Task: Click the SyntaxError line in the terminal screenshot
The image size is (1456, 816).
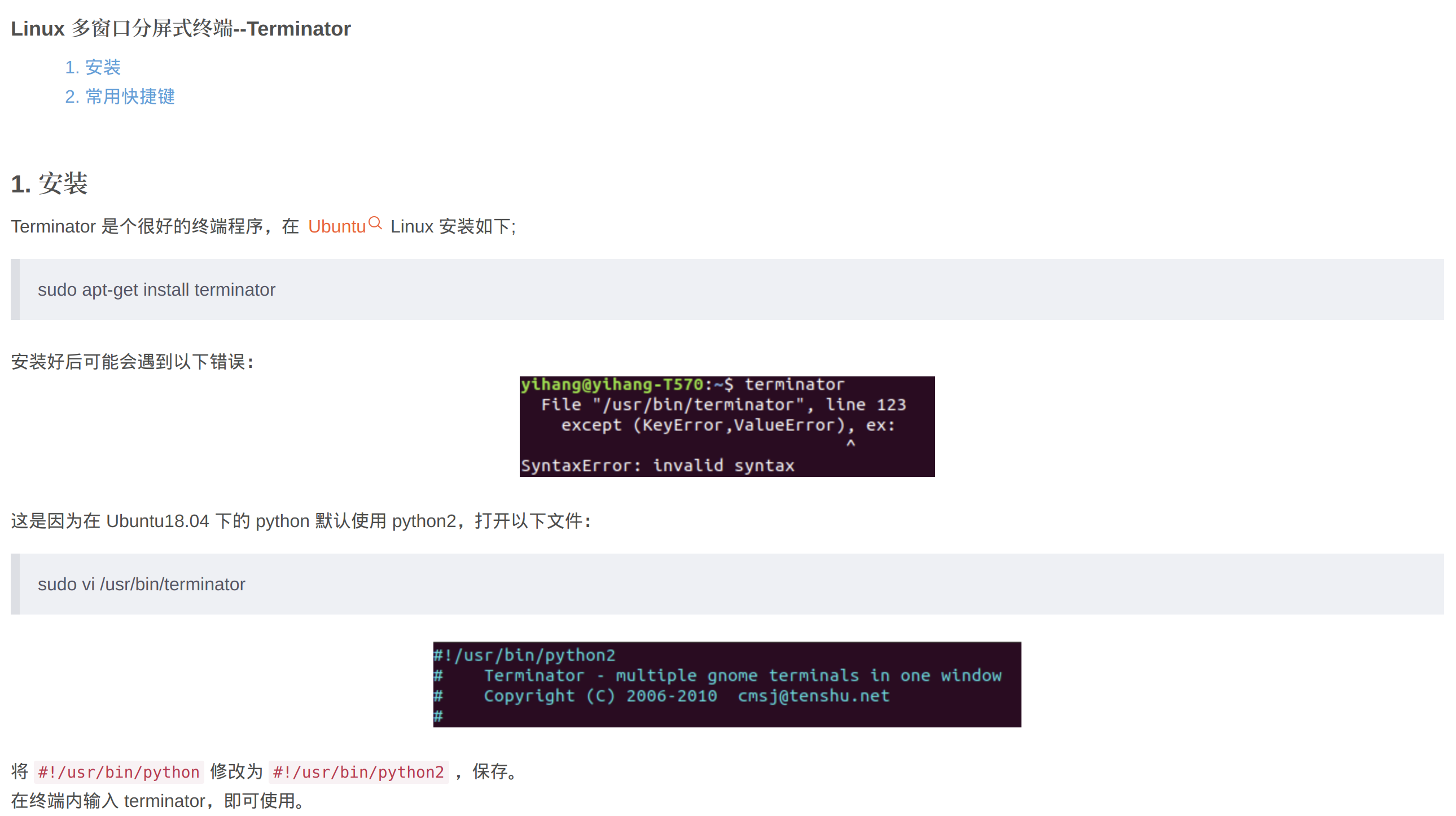Action: coord(657,466)
